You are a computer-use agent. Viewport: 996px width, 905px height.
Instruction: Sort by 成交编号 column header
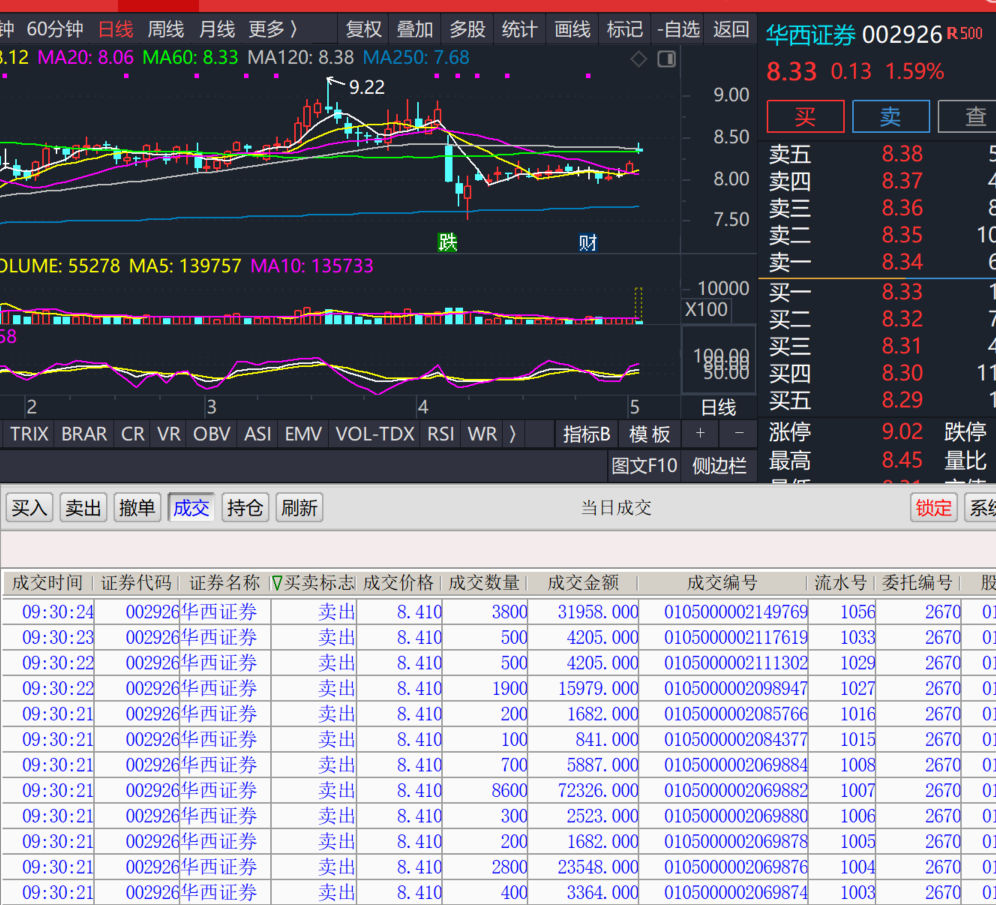tap(722, 582)
